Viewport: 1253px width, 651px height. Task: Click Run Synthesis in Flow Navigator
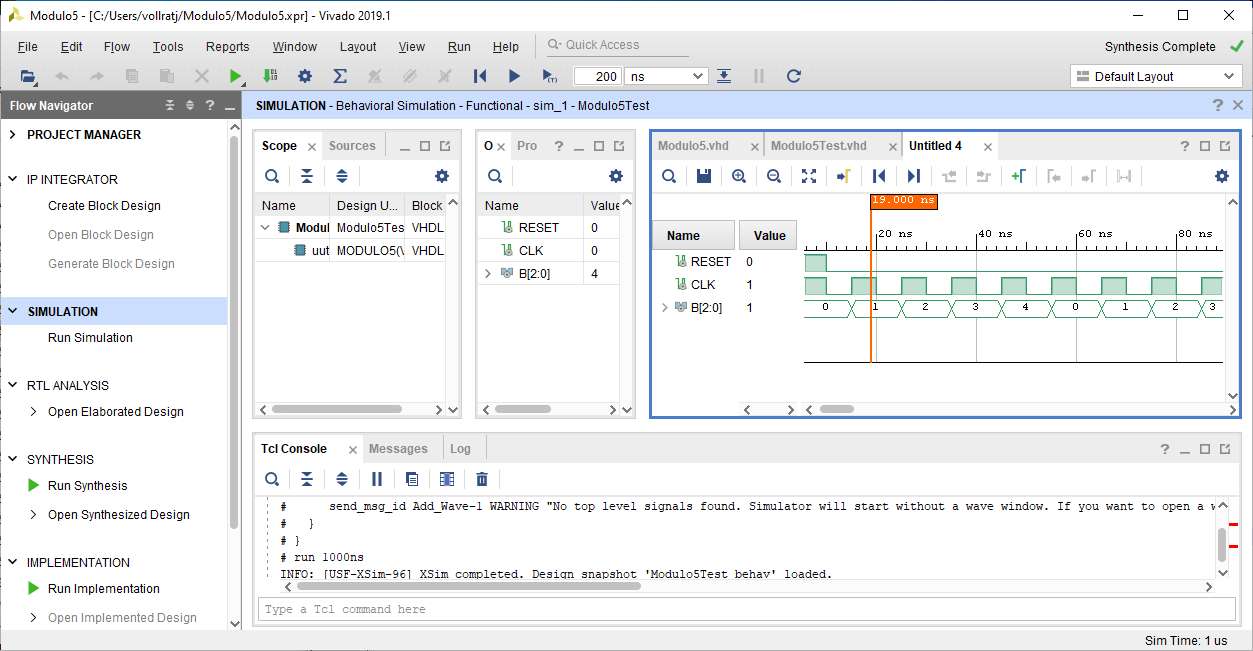point(88,486)
